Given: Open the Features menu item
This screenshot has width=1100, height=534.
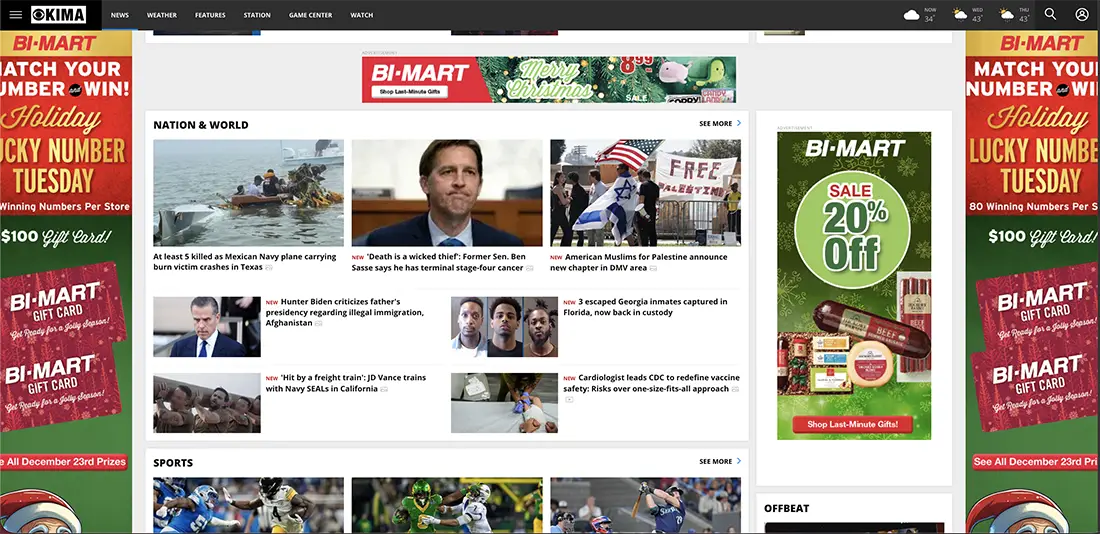Looking at the screenshot, I should click(210, 15).
